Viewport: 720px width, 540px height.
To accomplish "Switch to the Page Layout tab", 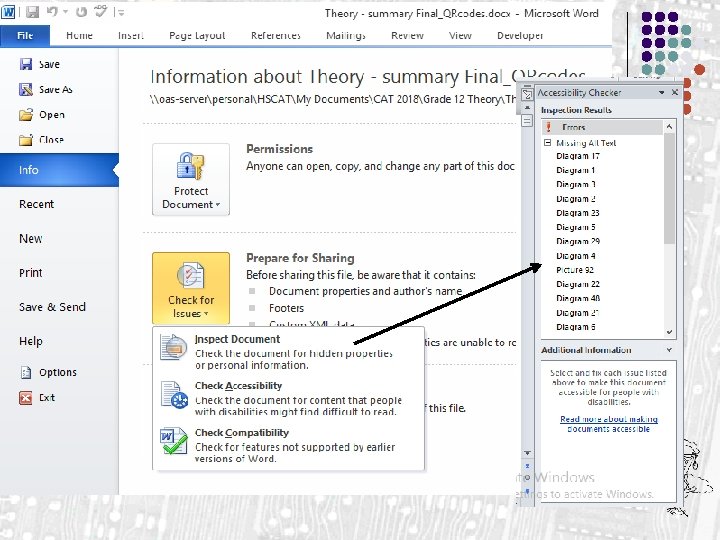I will [197, 35].
